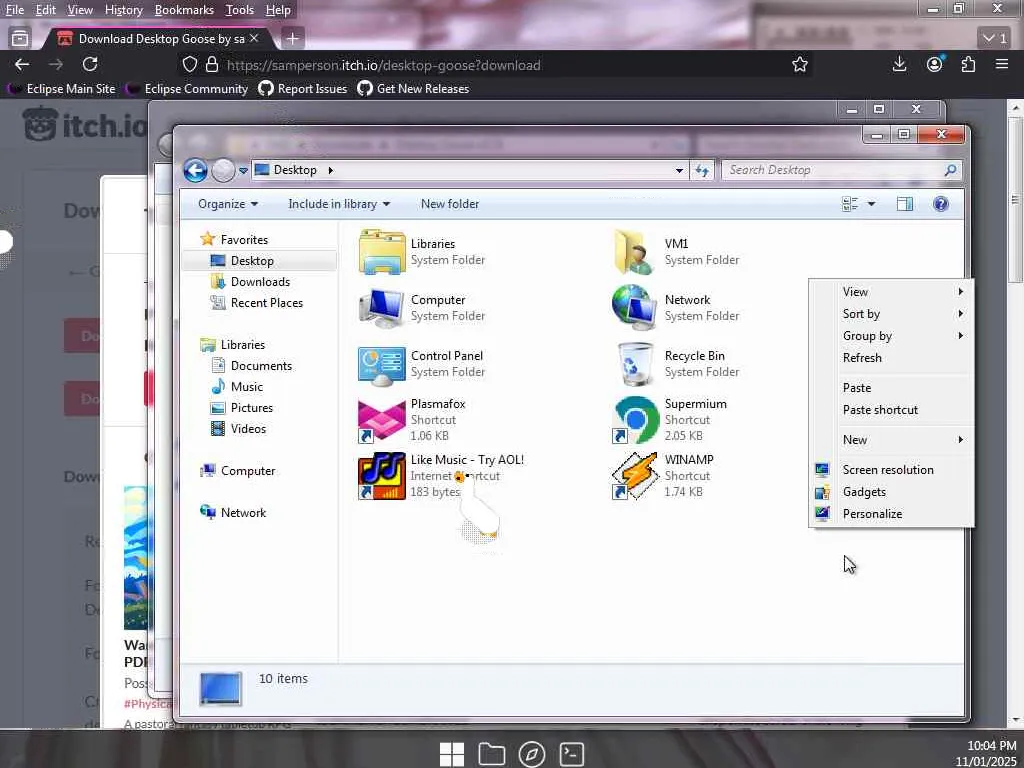The width and height of the screenshot is (1024, 768).
Task: Open the History menu in Firefox
Action: (123, 10)
